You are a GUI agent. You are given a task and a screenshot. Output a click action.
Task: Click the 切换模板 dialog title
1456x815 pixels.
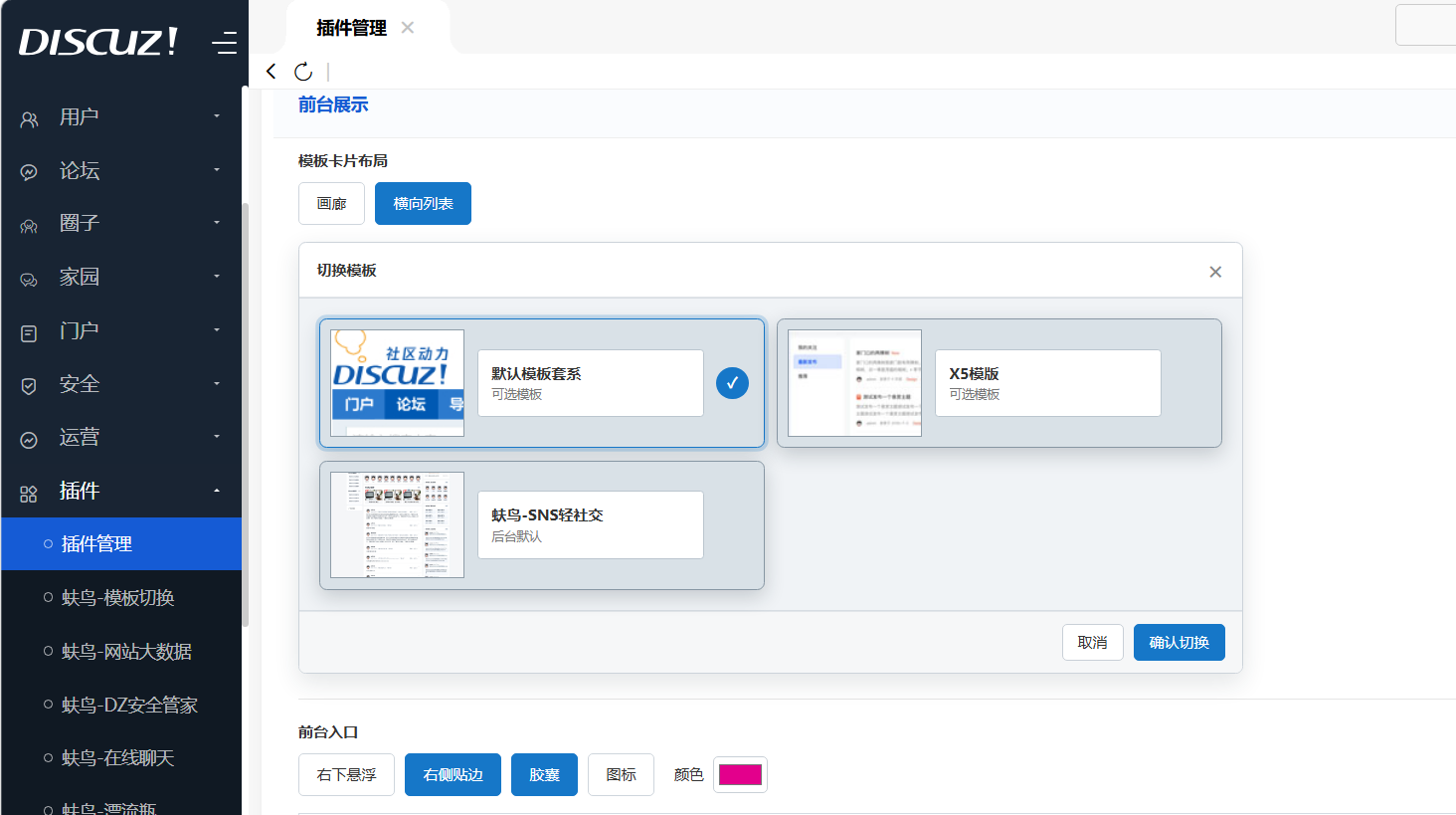[346, 271]
